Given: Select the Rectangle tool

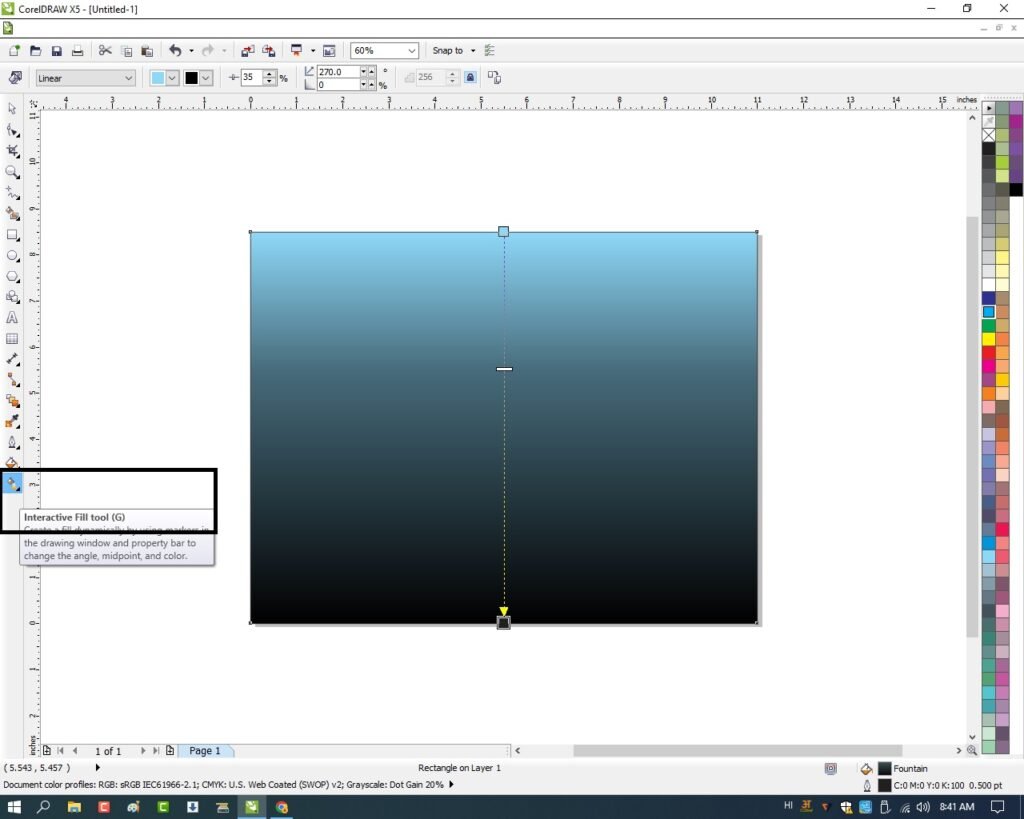Looking at the screenshot, I should pos(12,234).
